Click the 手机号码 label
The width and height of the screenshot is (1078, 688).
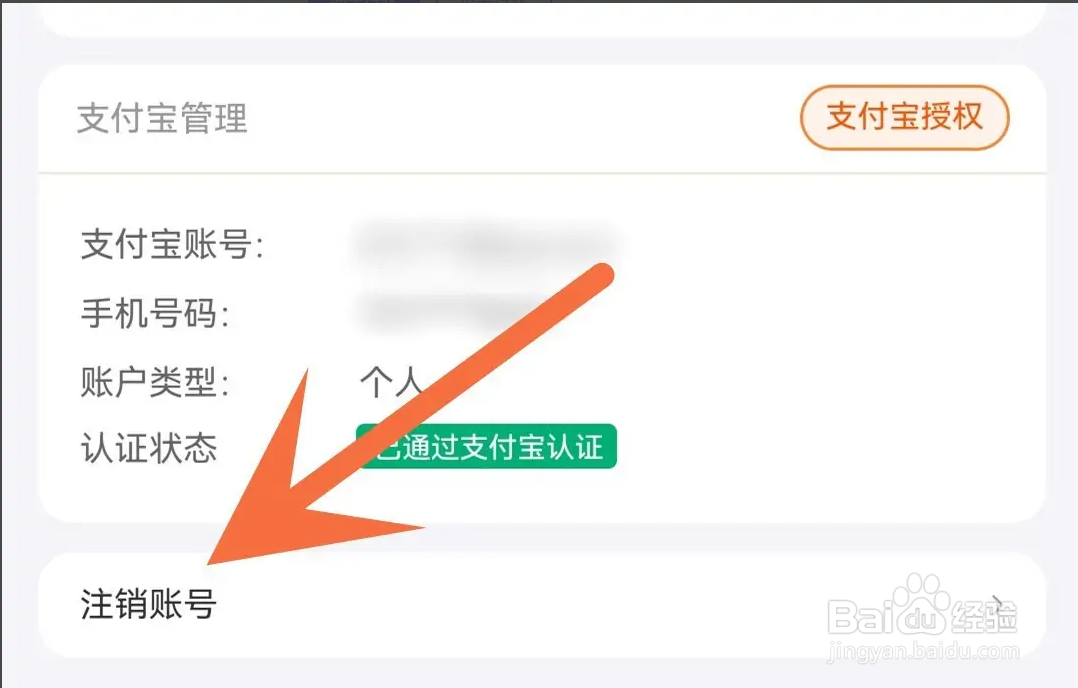(154, 314)
